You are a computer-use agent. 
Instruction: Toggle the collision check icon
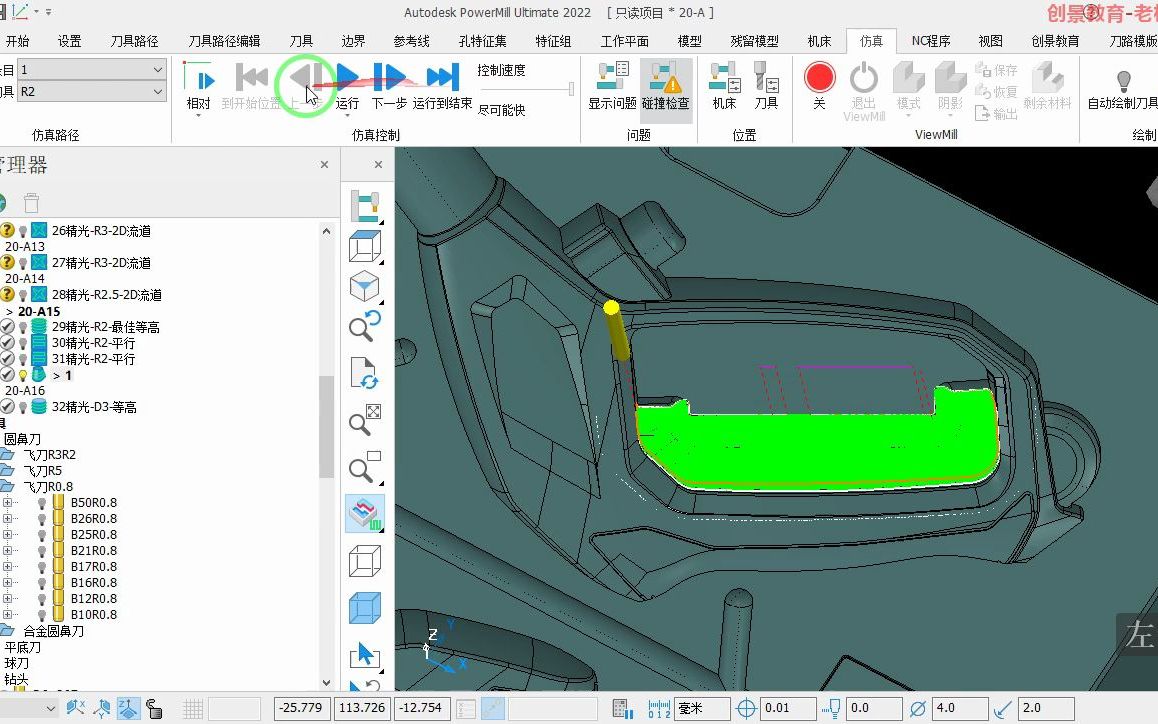[665, 77]
